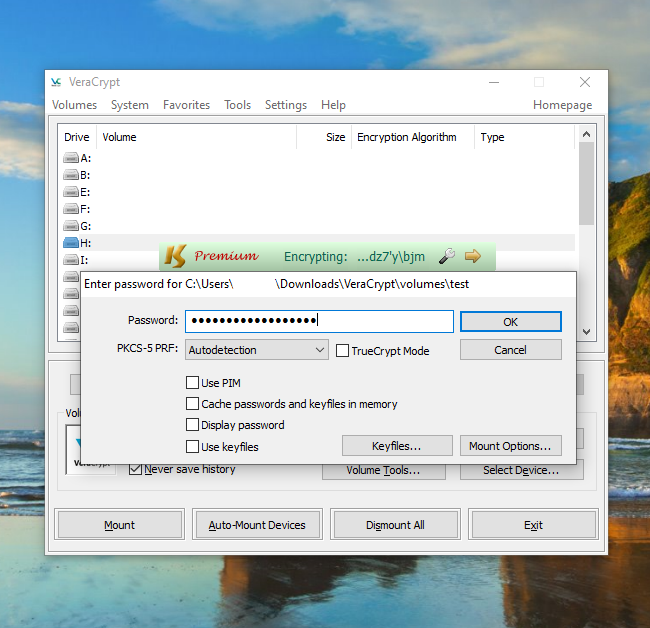The image size is (650, 628).
Task: Select drive G: icon in the list
Action: tap(71, 226)
